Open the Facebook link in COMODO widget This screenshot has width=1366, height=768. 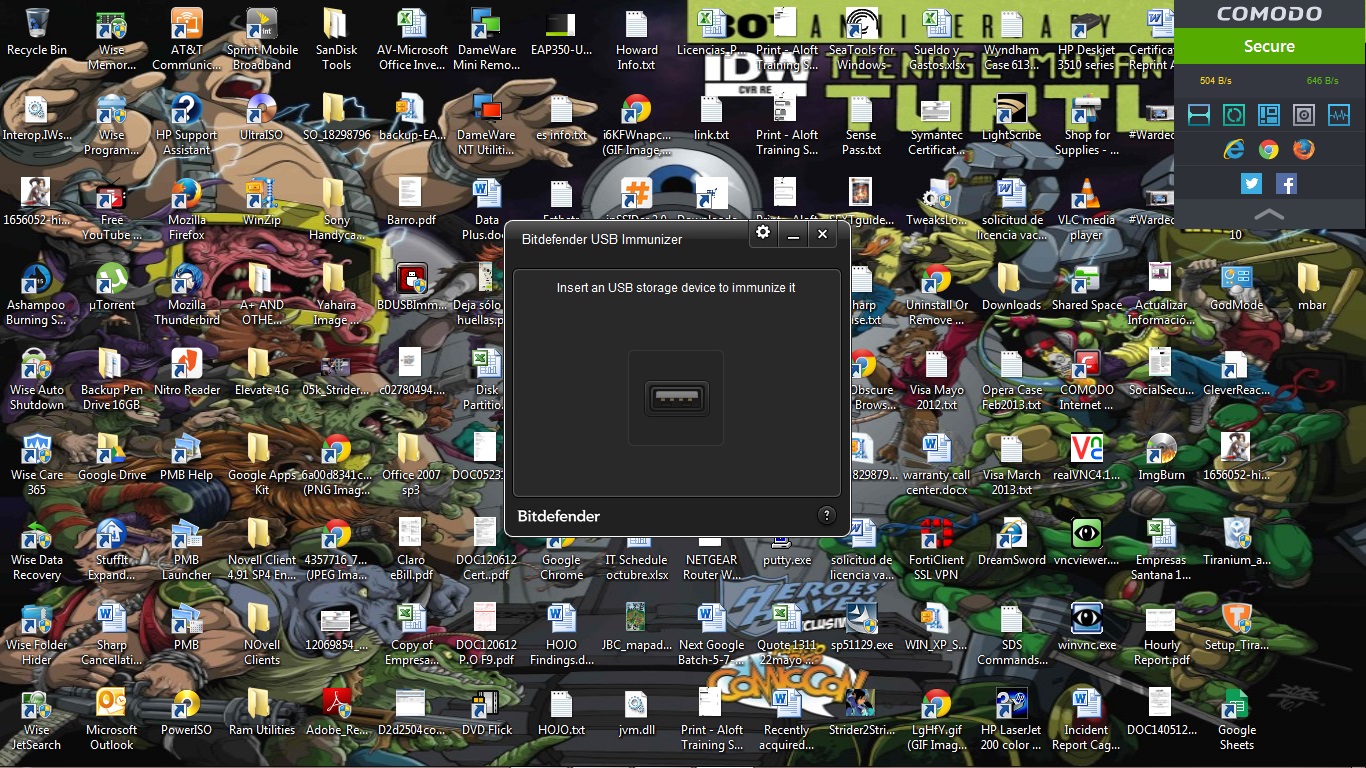tap(1287, 184)
